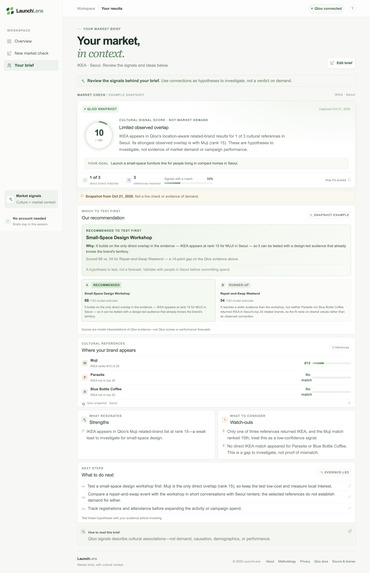The width and height of the screenshot is (370, 573).
Task: Click the Overview grid icon
Action: coord(9,41)
